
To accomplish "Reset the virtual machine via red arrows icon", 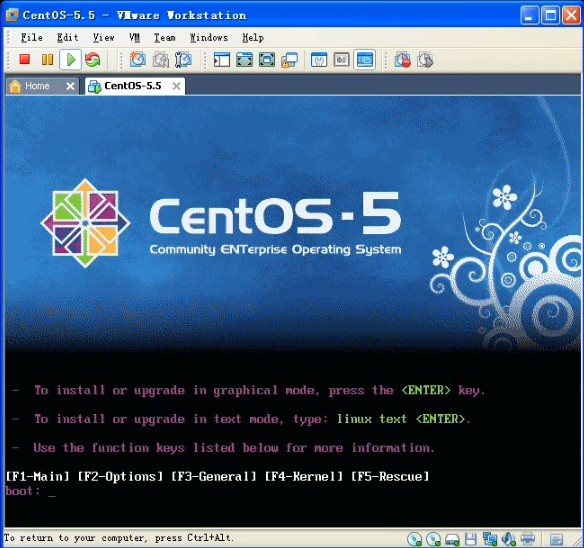I will tap(93, 60).
